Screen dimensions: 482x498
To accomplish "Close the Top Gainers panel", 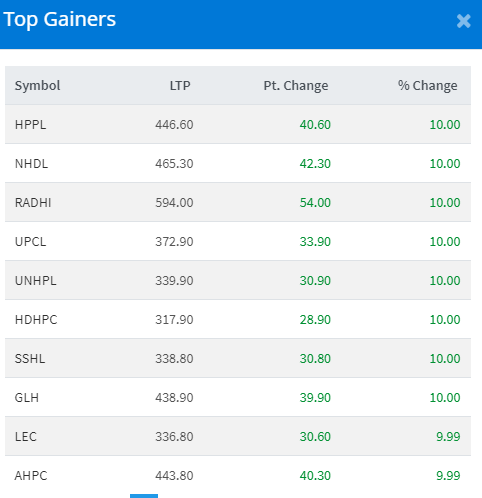I will click(x=463, y=21).
